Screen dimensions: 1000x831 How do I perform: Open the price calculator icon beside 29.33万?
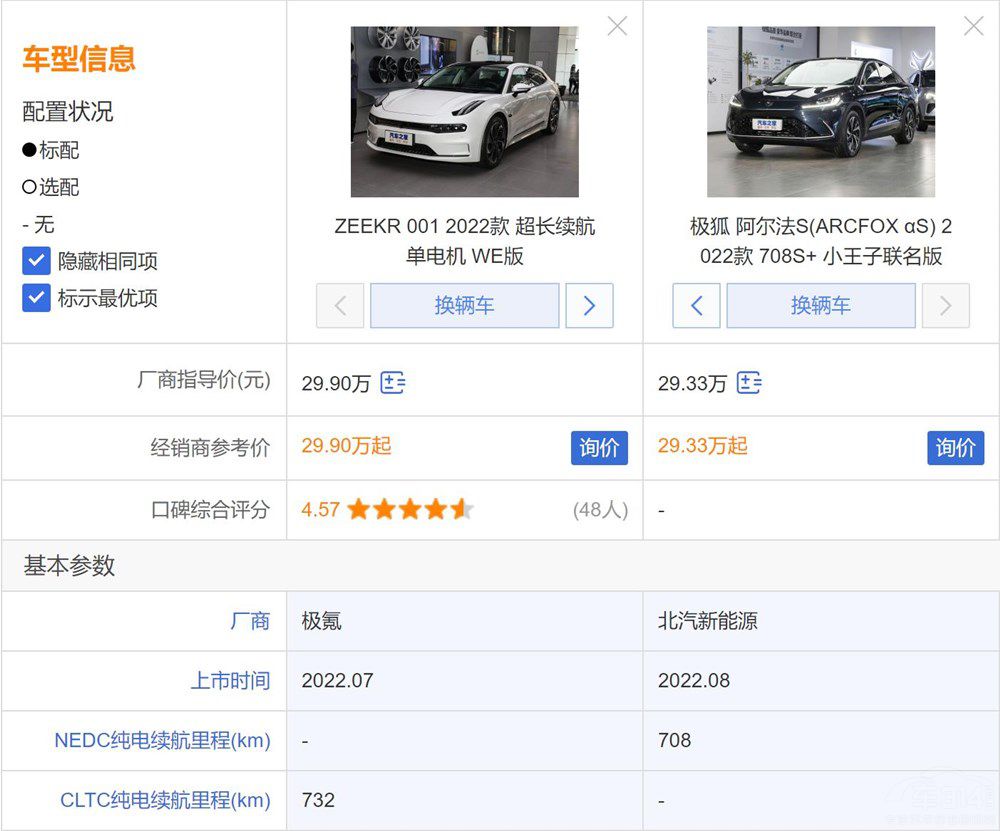coord(750,383)
